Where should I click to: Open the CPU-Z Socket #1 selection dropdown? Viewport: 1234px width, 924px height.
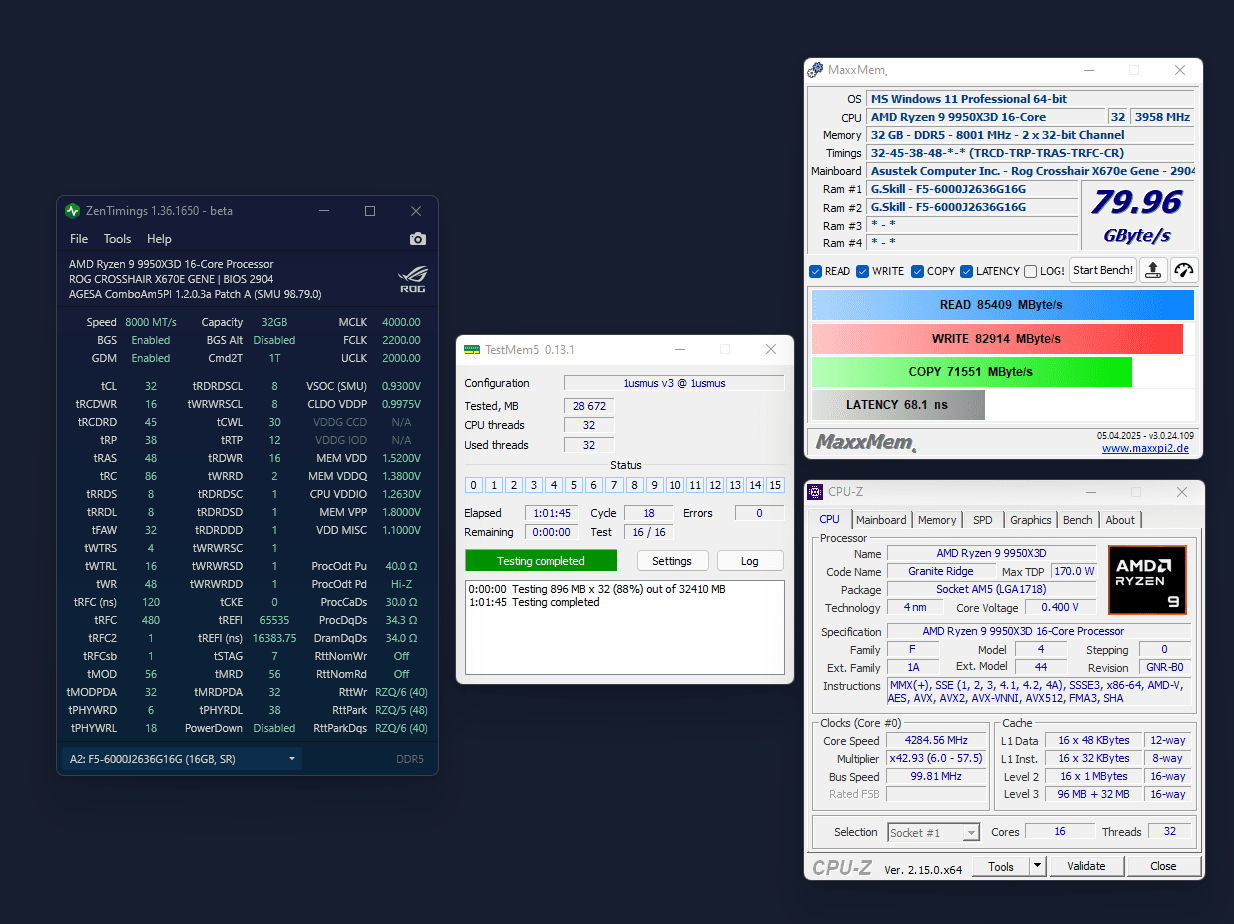933,832
